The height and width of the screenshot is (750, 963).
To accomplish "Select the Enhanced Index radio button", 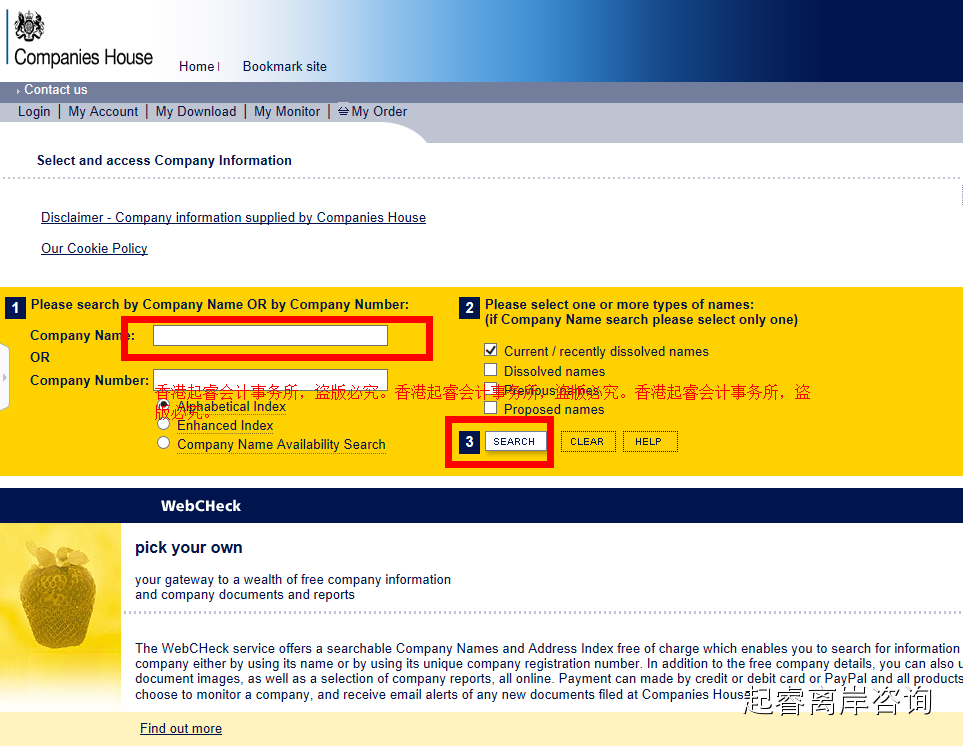I will click(x=163, y=424).
